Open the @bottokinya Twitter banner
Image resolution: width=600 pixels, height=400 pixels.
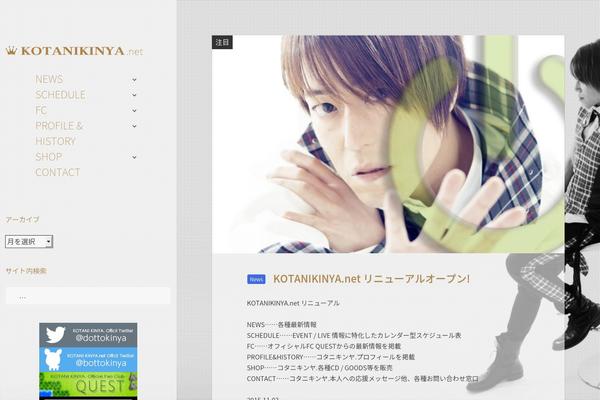coord(88,360)
